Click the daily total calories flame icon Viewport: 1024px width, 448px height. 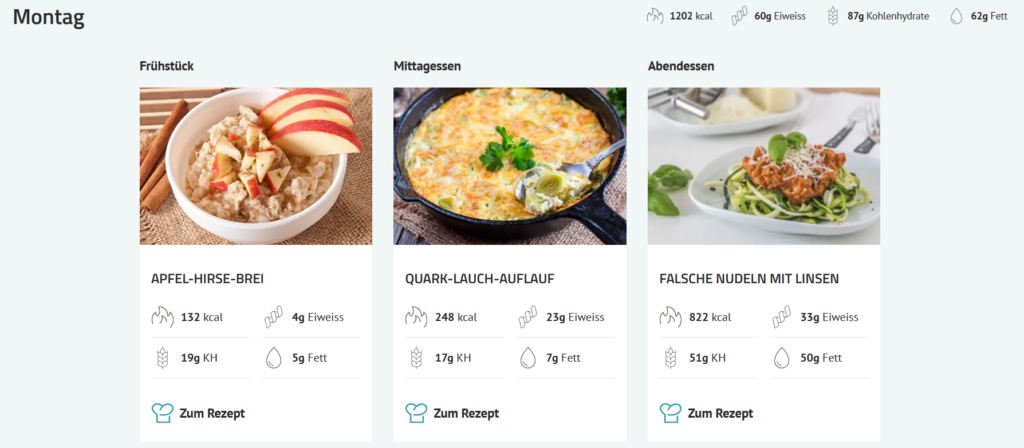point(655,16)
